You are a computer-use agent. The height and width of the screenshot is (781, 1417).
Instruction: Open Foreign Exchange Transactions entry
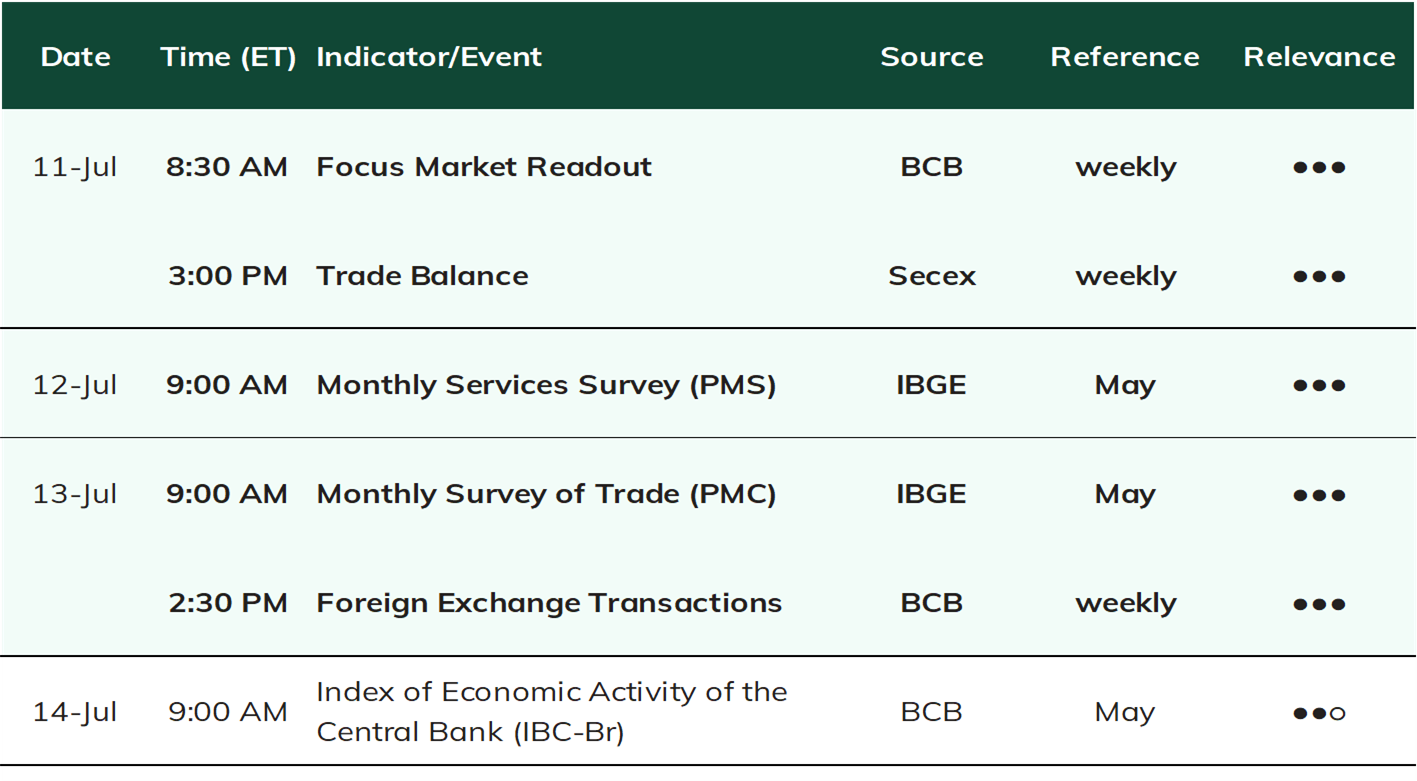tap(549, 603)
